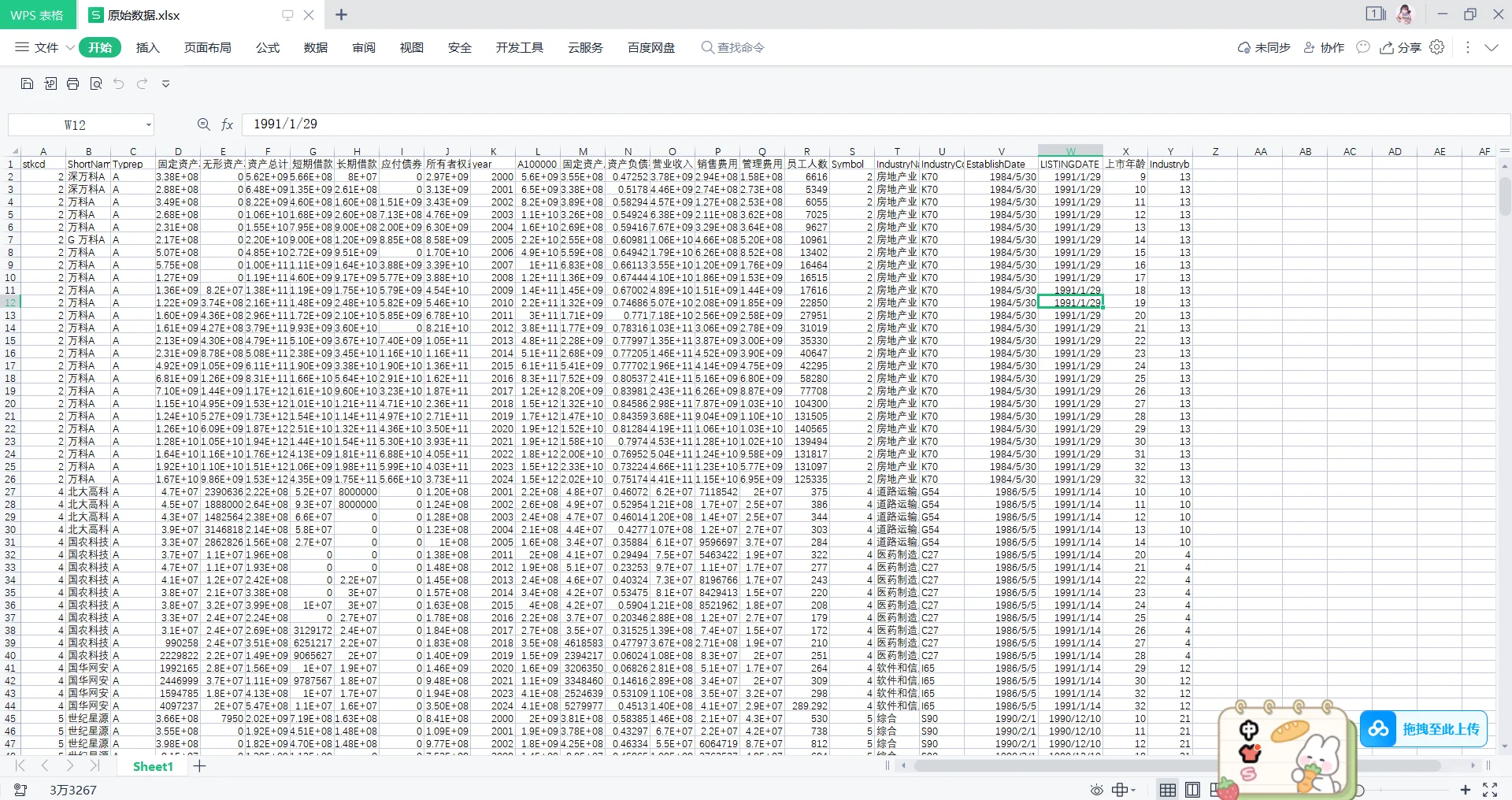Click the export to PDF icon

(x=50, y=83)
